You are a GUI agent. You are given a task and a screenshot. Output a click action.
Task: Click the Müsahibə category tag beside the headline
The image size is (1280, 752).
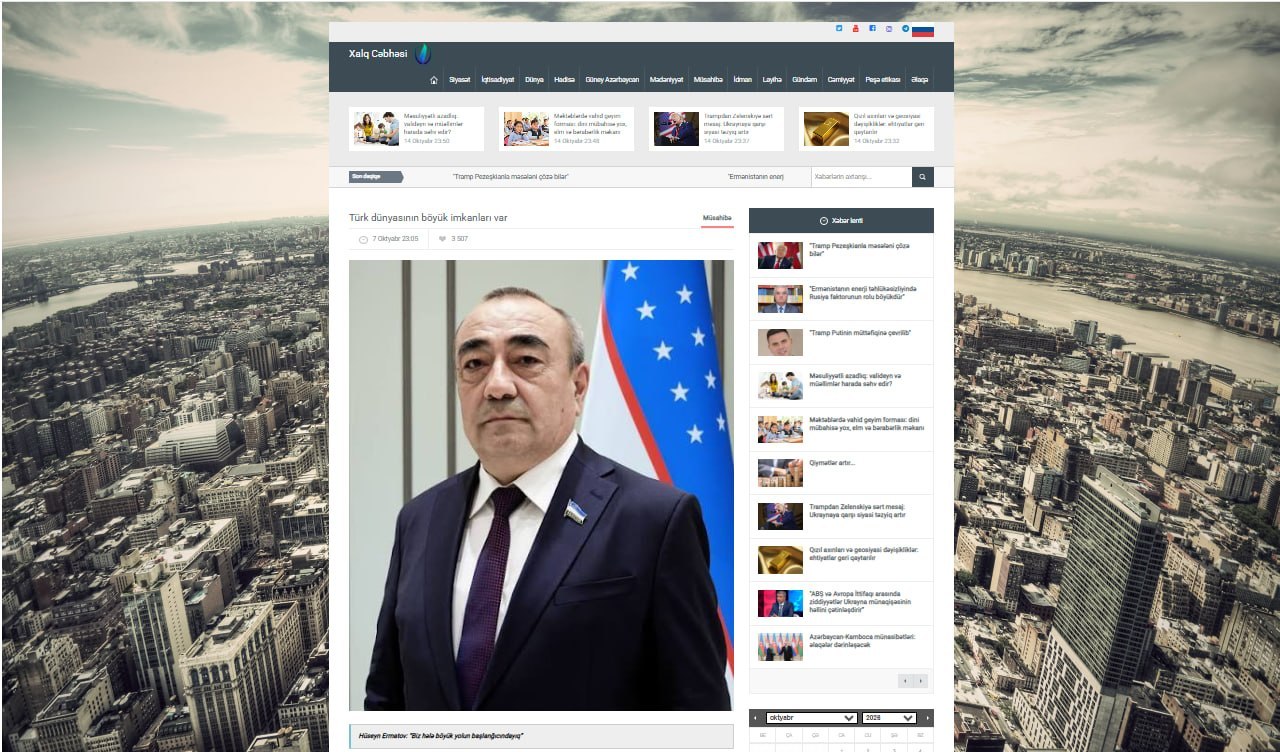[717, 218]
